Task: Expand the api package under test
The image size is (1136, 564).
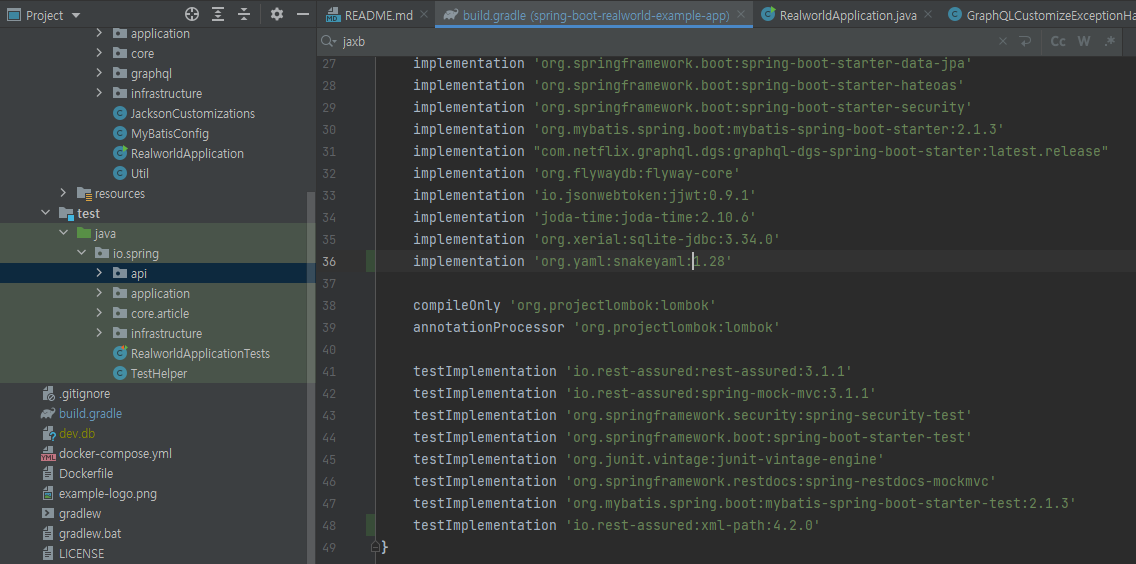Action: tap(99, 273)
